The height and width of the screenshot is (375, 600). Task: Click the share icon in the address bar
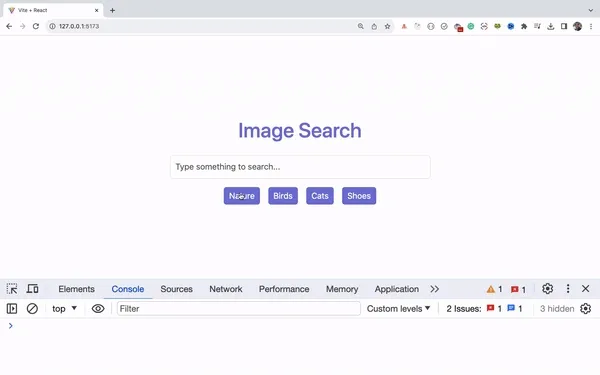point(374,26)
